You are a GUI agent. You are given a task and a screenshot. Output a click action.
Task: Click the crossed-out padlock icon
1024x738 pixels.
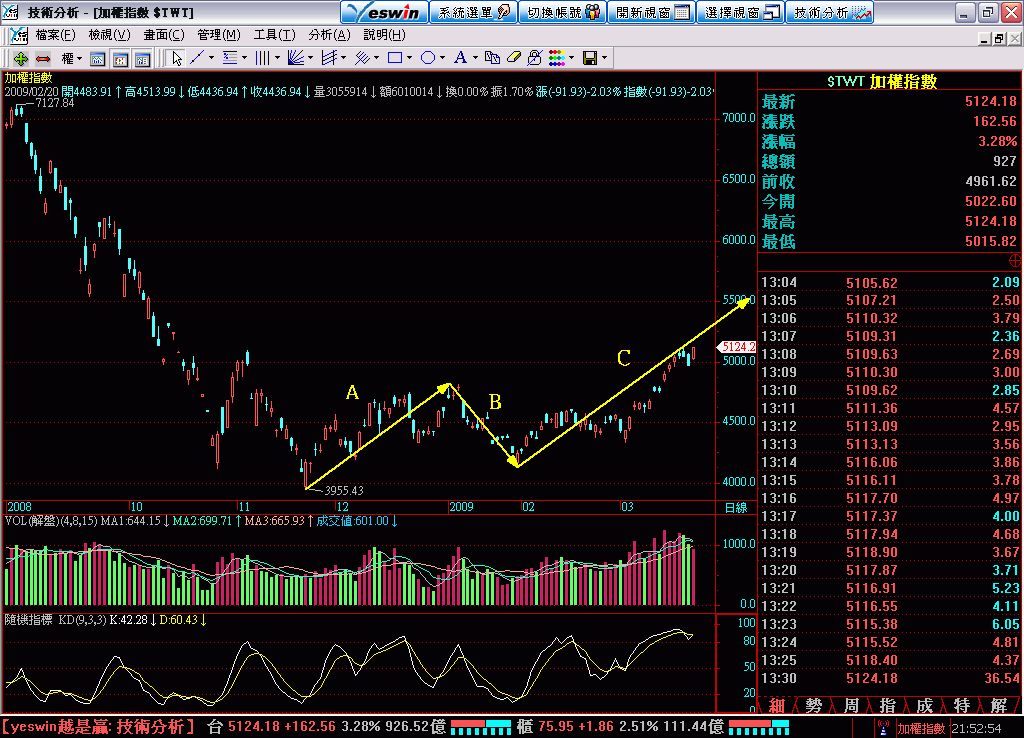[x=535, y=58]
